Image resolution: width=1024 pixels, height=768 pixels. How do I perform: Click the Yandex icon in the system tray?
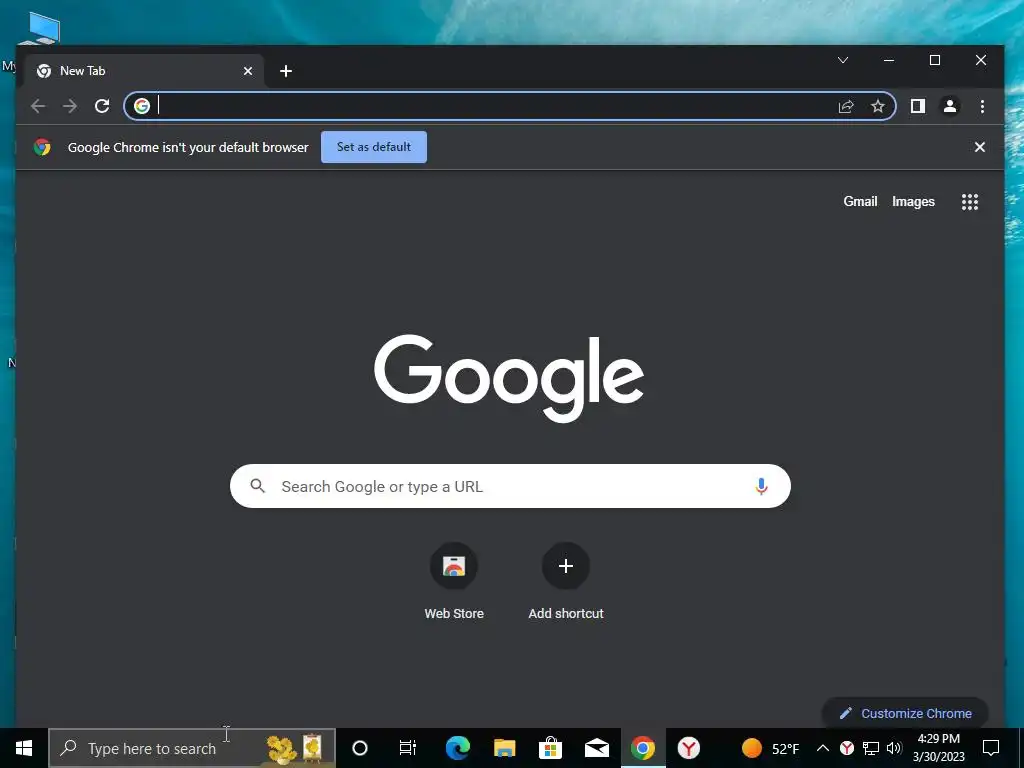coord(846,748)
